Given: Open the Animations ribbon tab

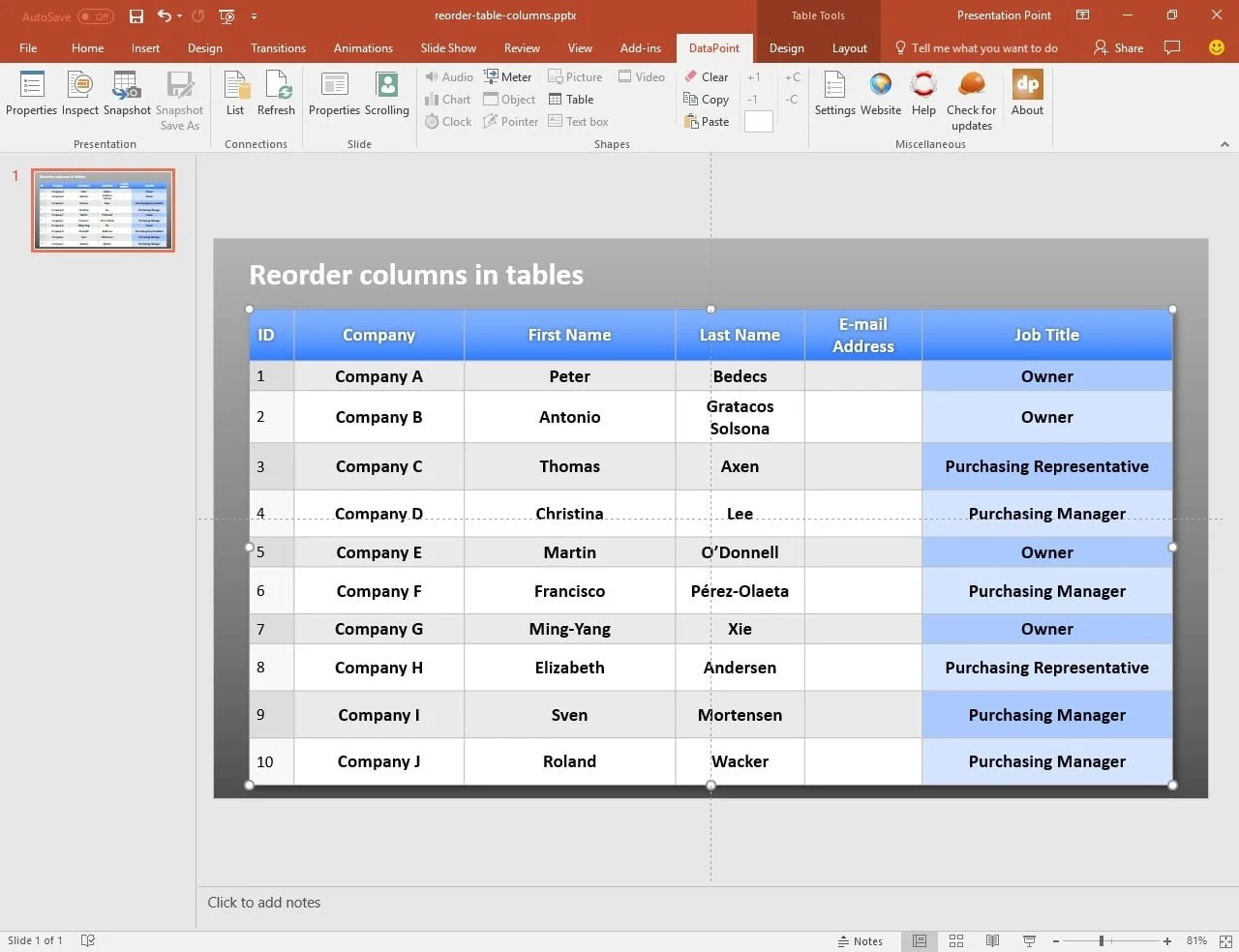Looking at the screenshot, I should (363, 47).
